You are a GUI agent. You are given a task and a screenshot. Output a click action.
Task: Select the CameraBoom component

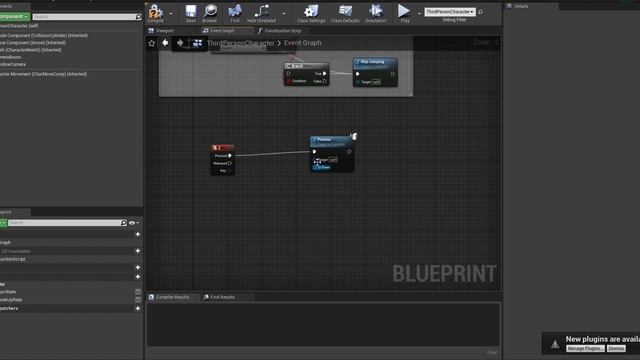tap(10, 57)
